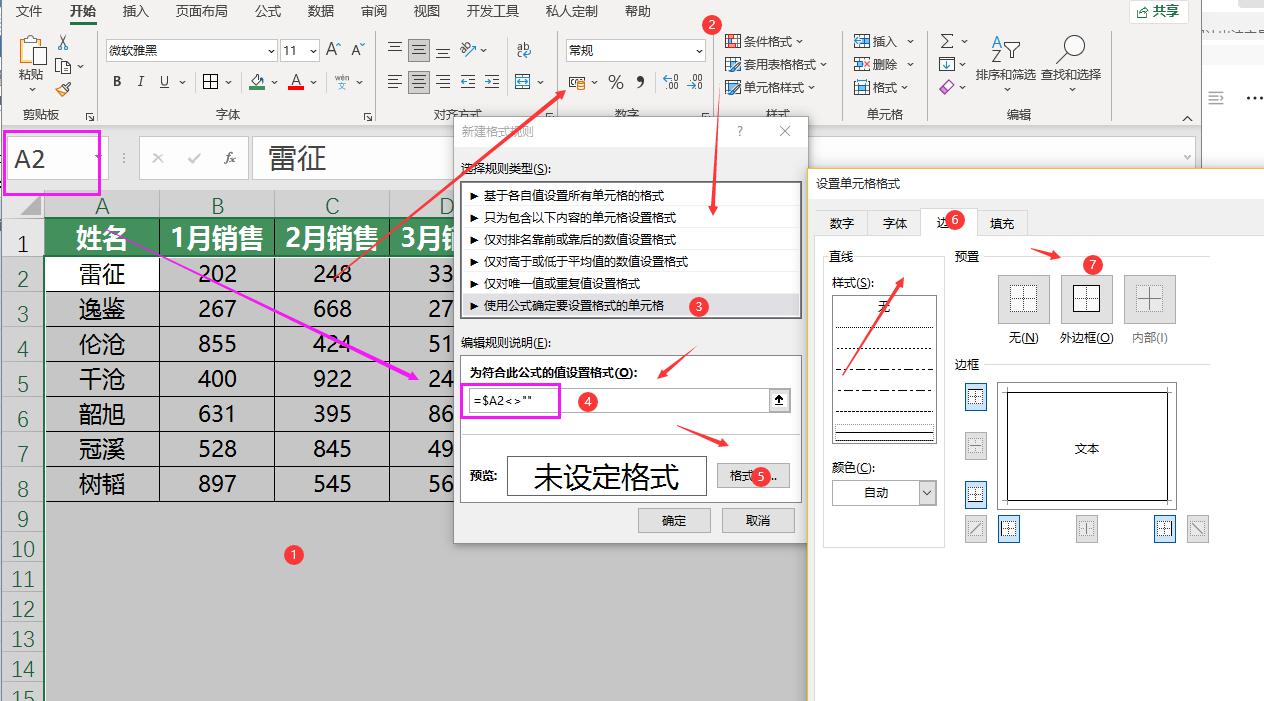Apply Percent style format
The image size is (1264, 701).
(x=616, y=82)
